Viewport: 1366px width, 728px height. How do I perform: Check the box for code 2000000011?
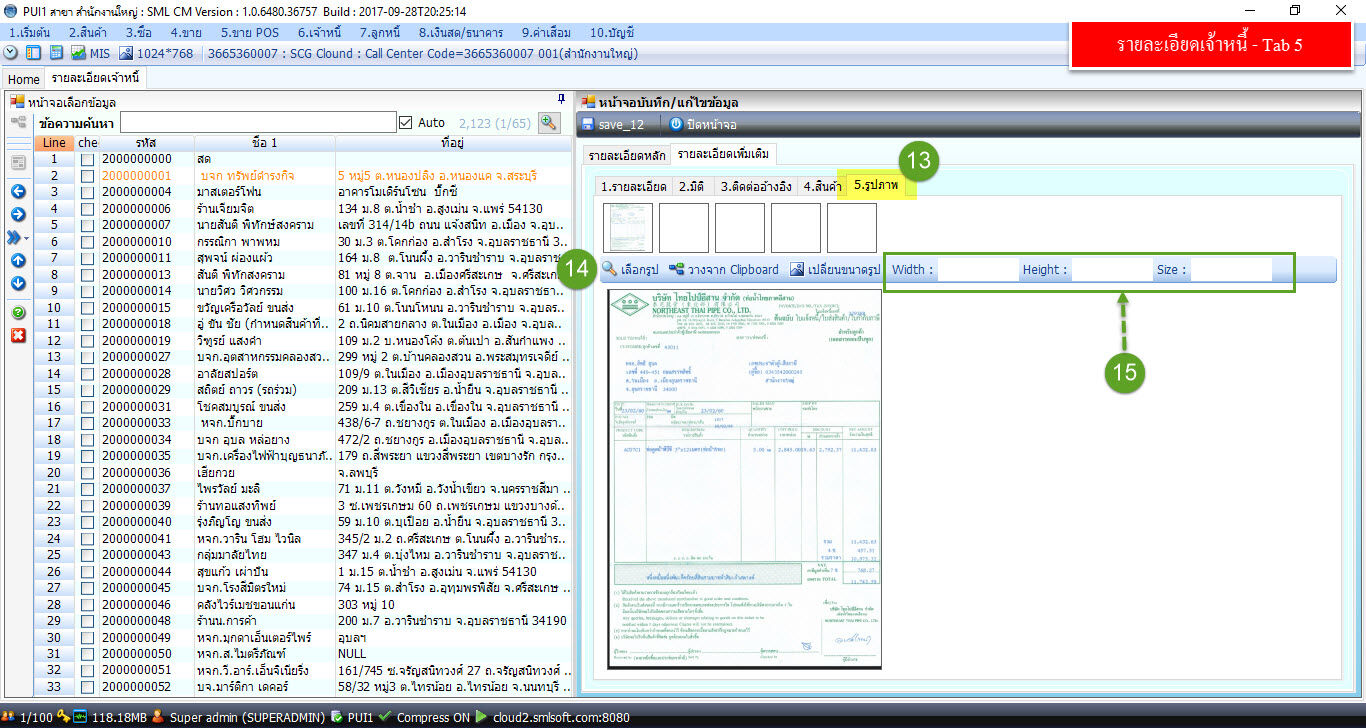tap(88, 258)
